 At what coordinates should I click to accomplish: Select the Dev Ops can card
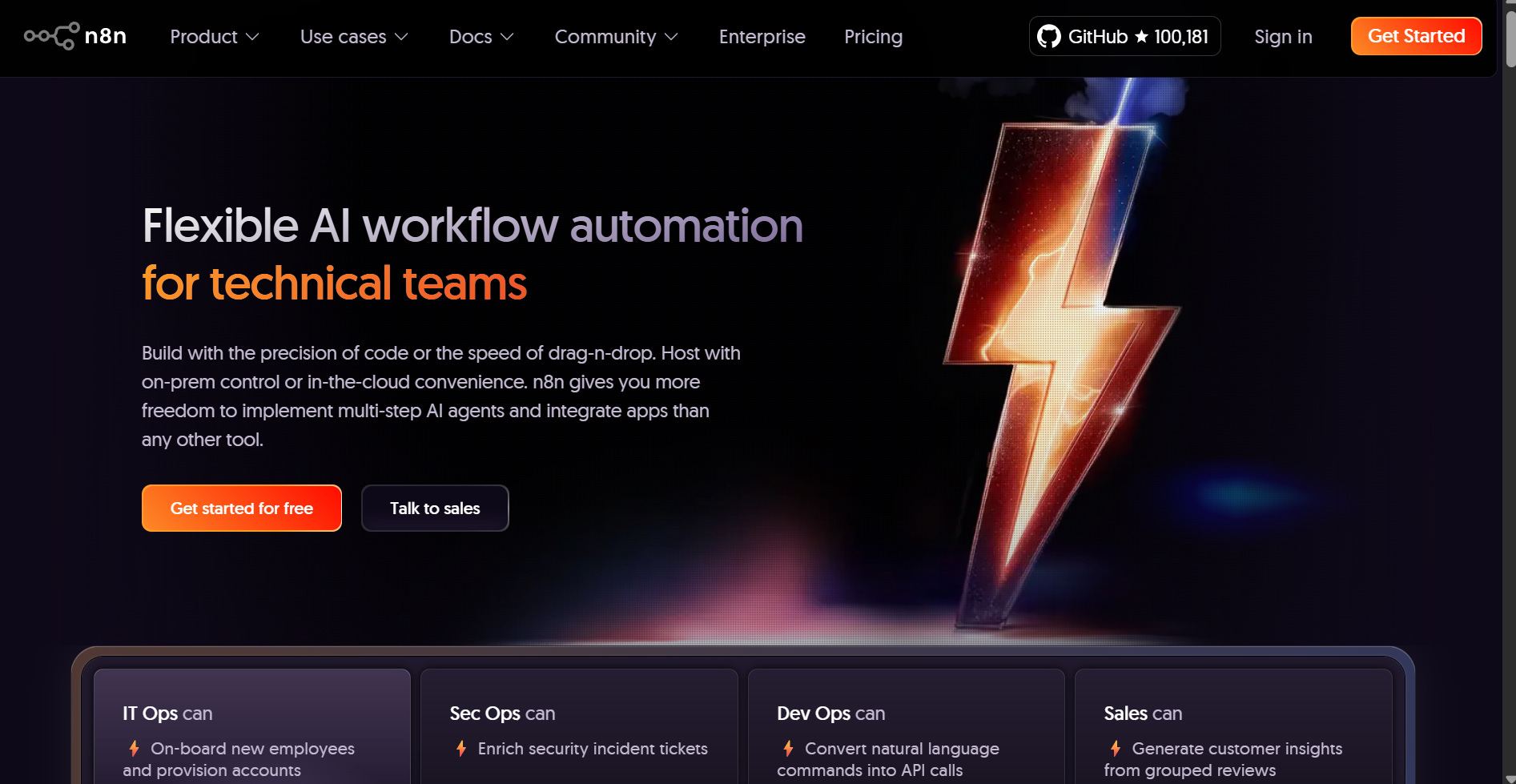906,726
